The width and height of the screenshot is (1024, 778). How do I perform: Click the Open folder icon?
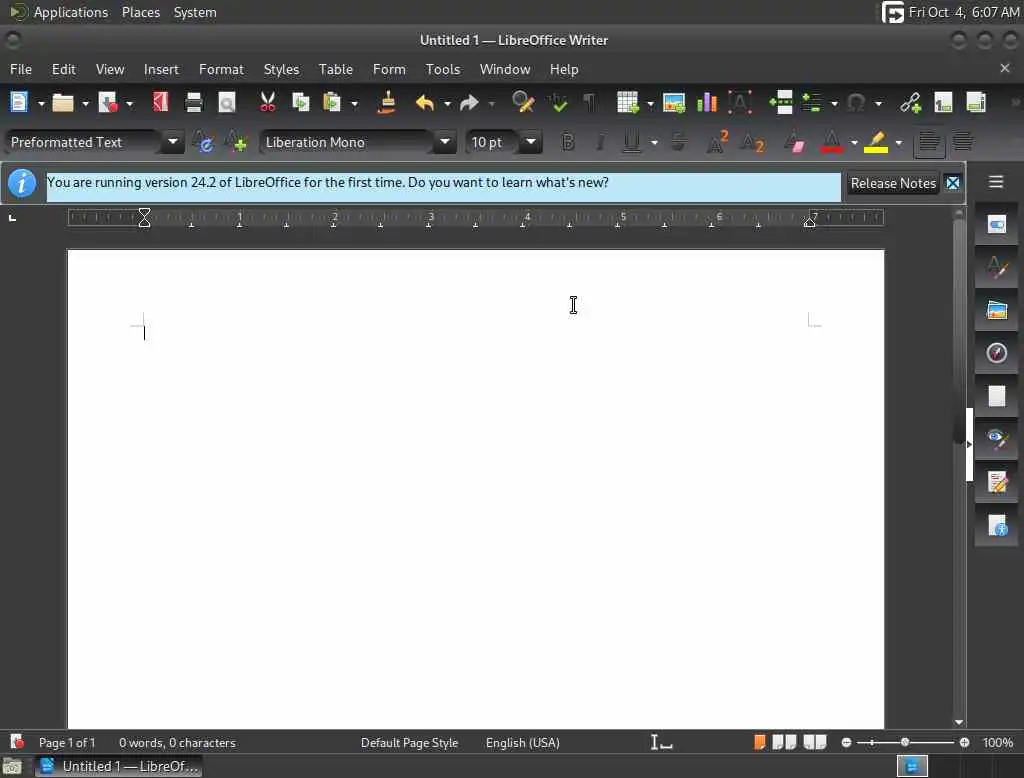[x=63, y=103]
